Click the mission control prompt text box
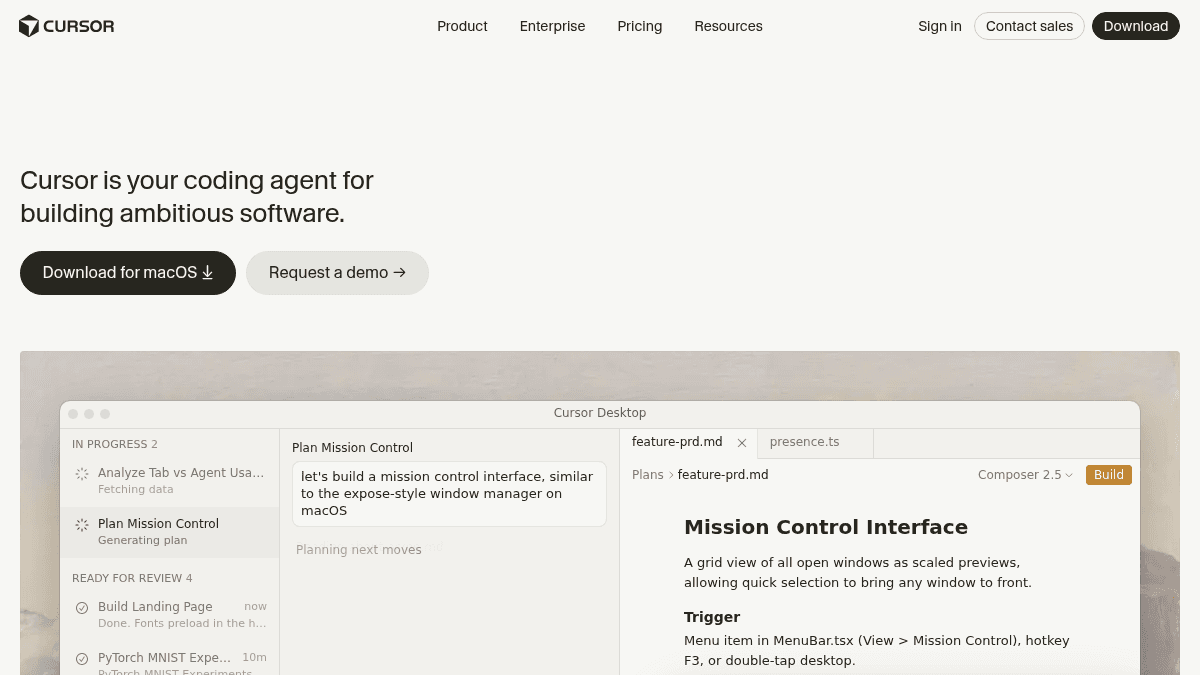This screenshot has height=675, width=1200. pos(449,494)
